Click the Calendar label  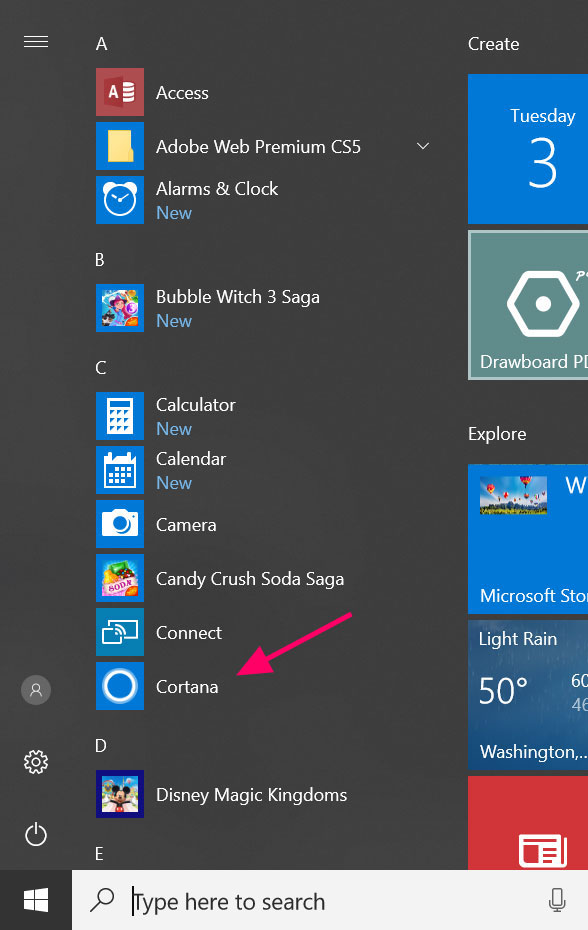tap(191, 458)
